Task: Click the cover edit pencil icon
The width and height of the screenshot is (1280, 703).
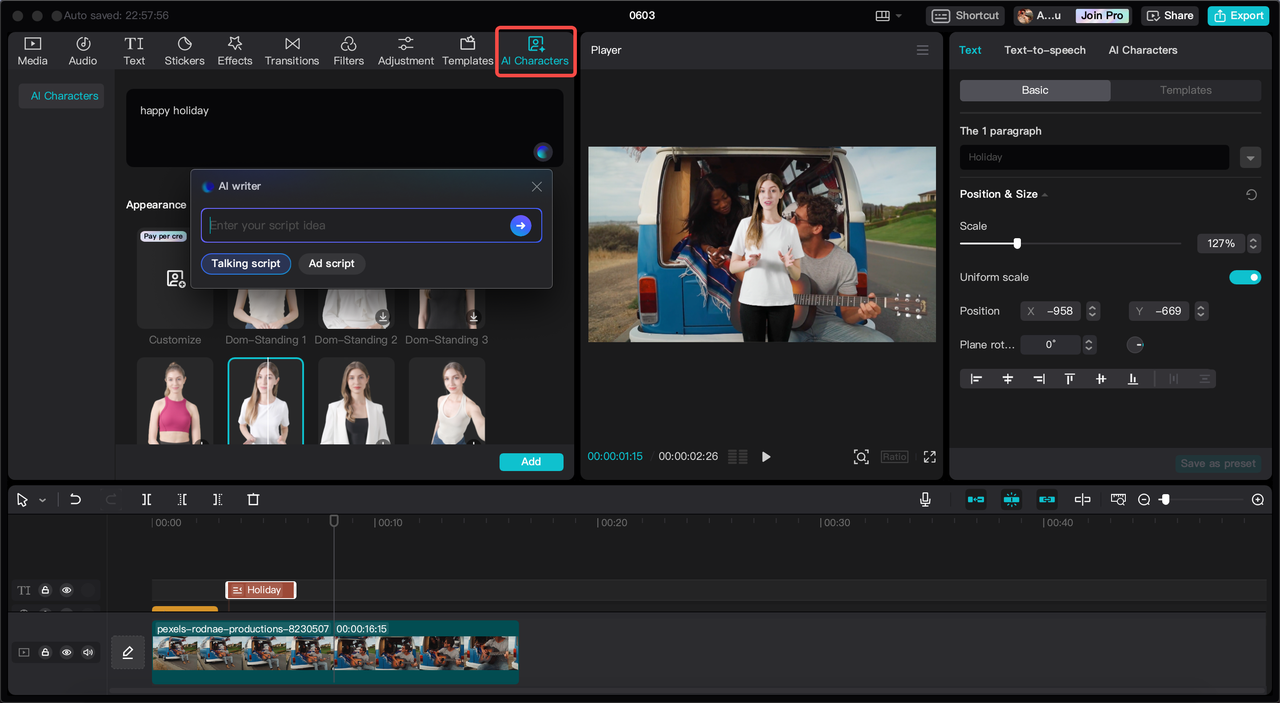Action: 127,652
